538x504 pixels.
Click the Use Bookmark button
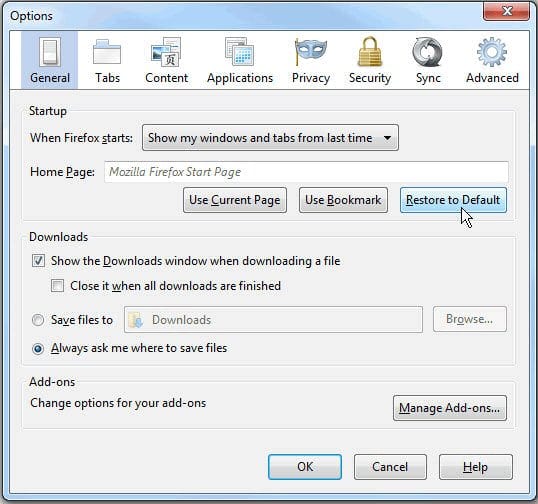[343, 200]
